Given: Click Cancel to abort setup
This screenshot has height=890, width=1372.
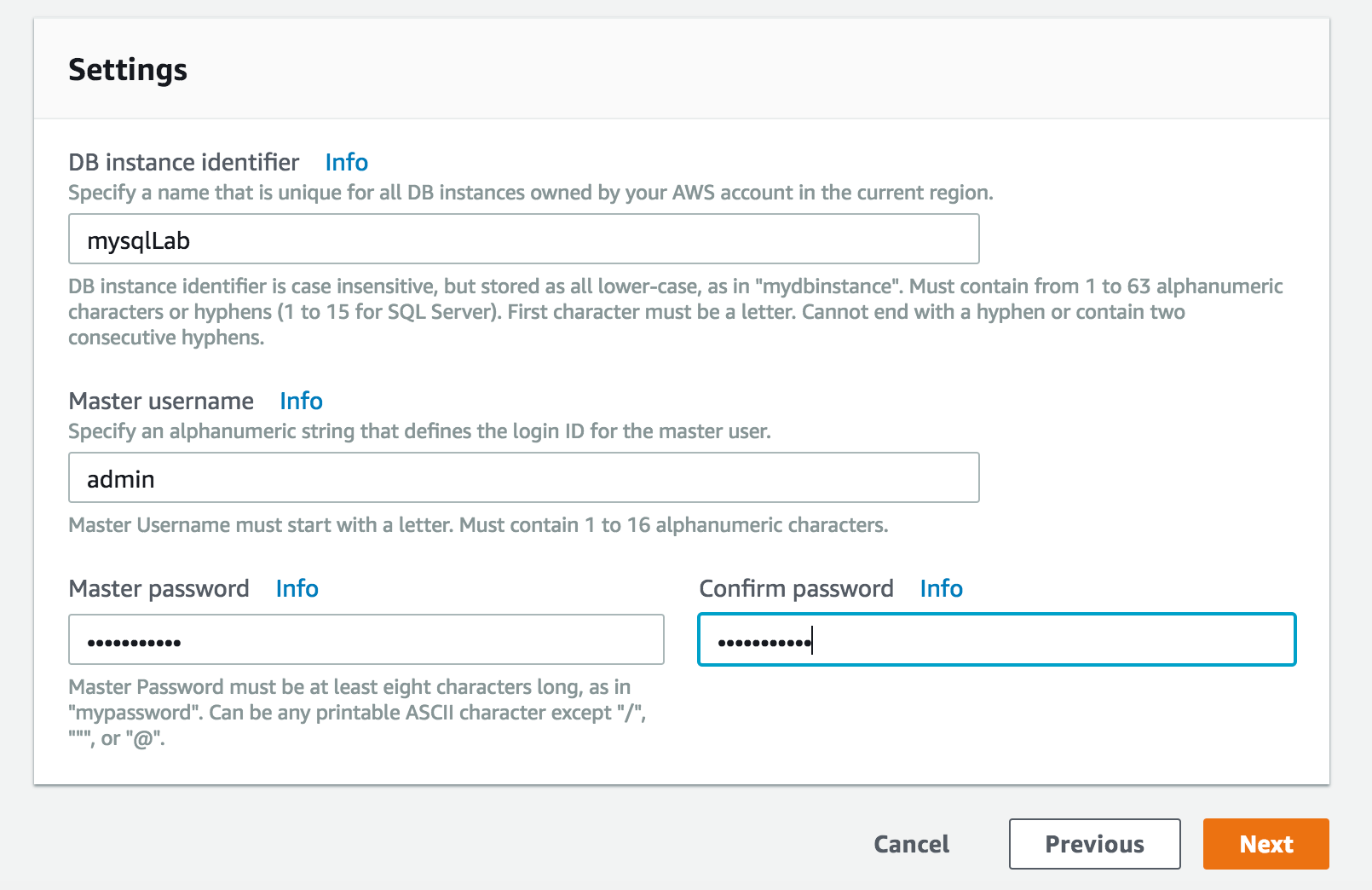Looking at the screenshot, I should pyautogui.click(x=910, y=844).
